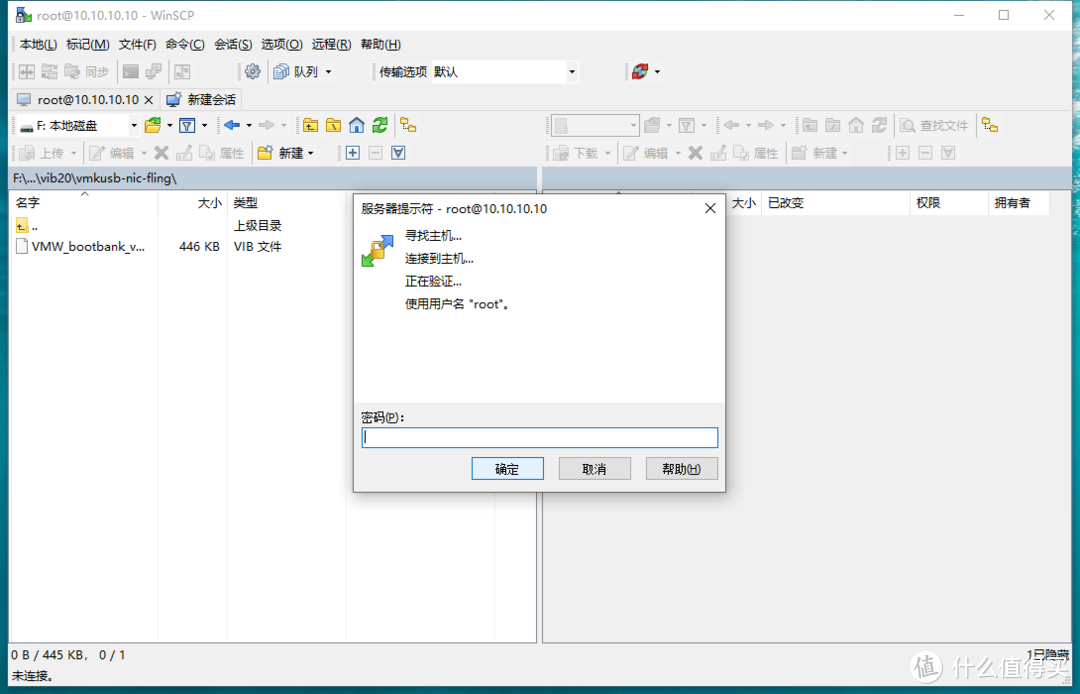Viewport: 1080px width, 694px height.
Task: Click the local panel filter icon
Action: 187,125
